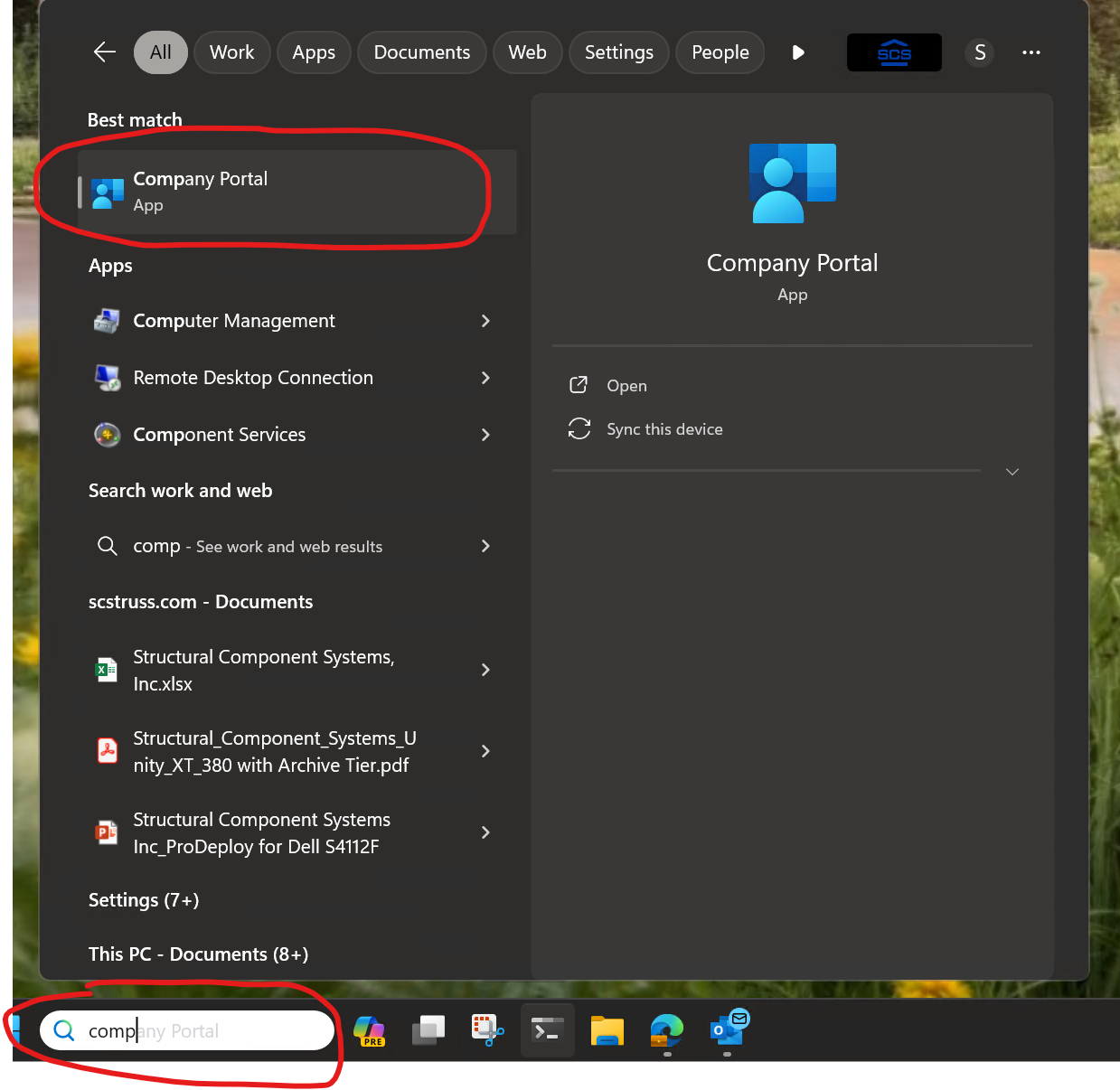Open Structural Component Systems, Inc.xlsx
This screenshot has height=1090, width=1120.
(297, 670)
